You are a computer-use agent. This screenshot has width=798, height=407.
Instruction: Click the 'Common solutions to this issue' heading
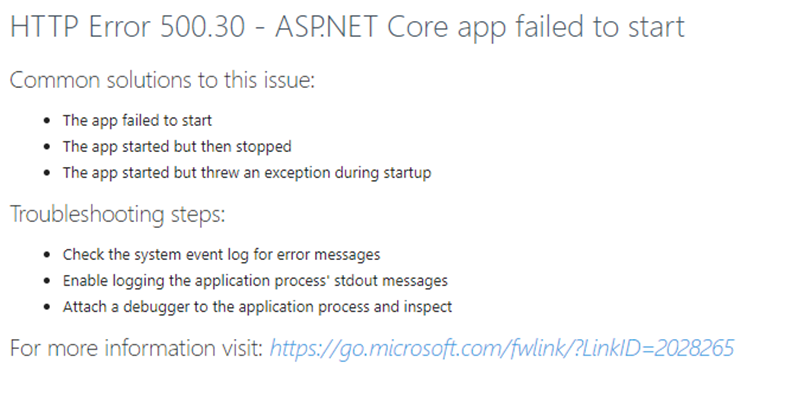(x=163, y=80)
